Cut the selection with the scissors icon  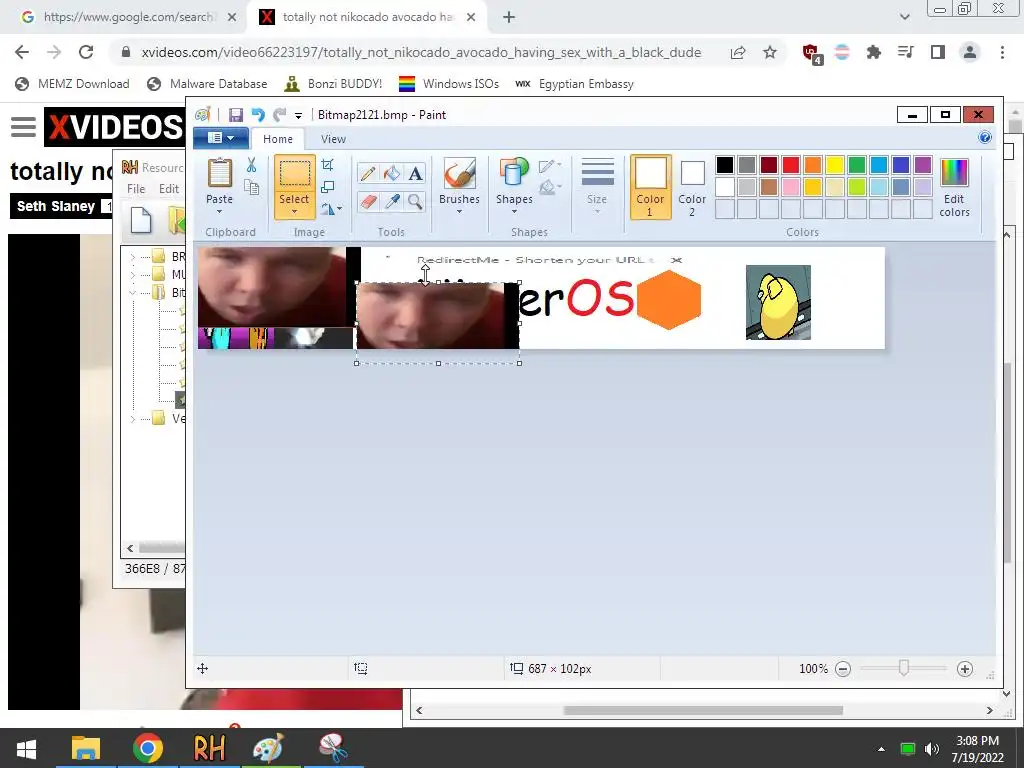pos(251,165)
